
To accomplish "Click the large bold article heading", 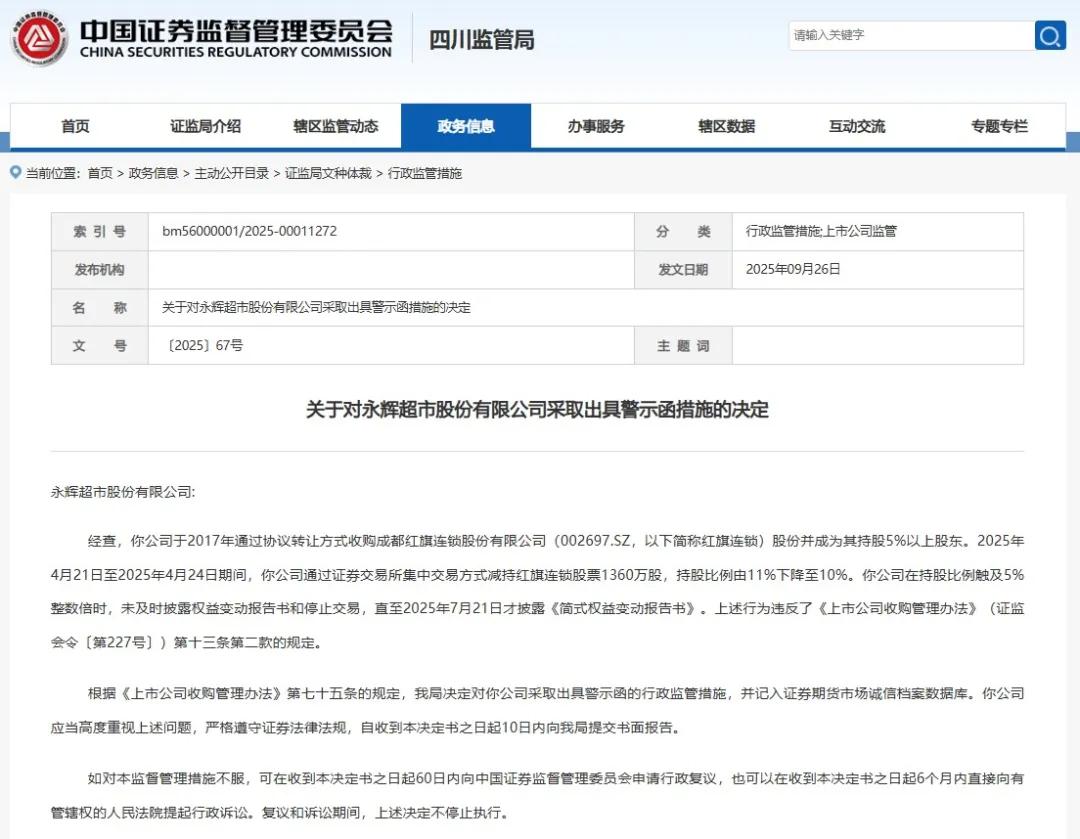I will tap(537, 409).
